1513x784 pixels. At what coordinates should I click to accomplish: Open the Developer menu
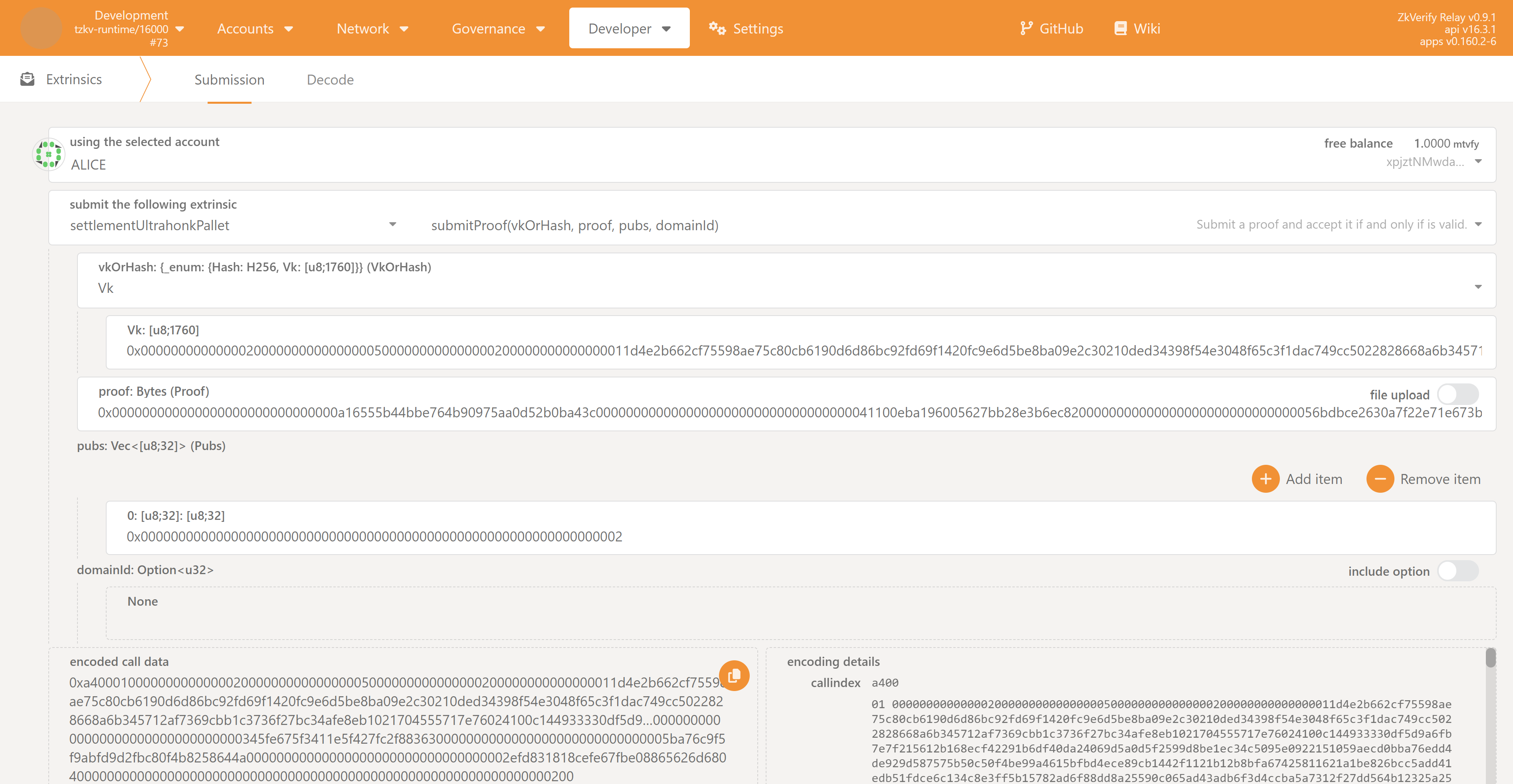coord(629,28)
